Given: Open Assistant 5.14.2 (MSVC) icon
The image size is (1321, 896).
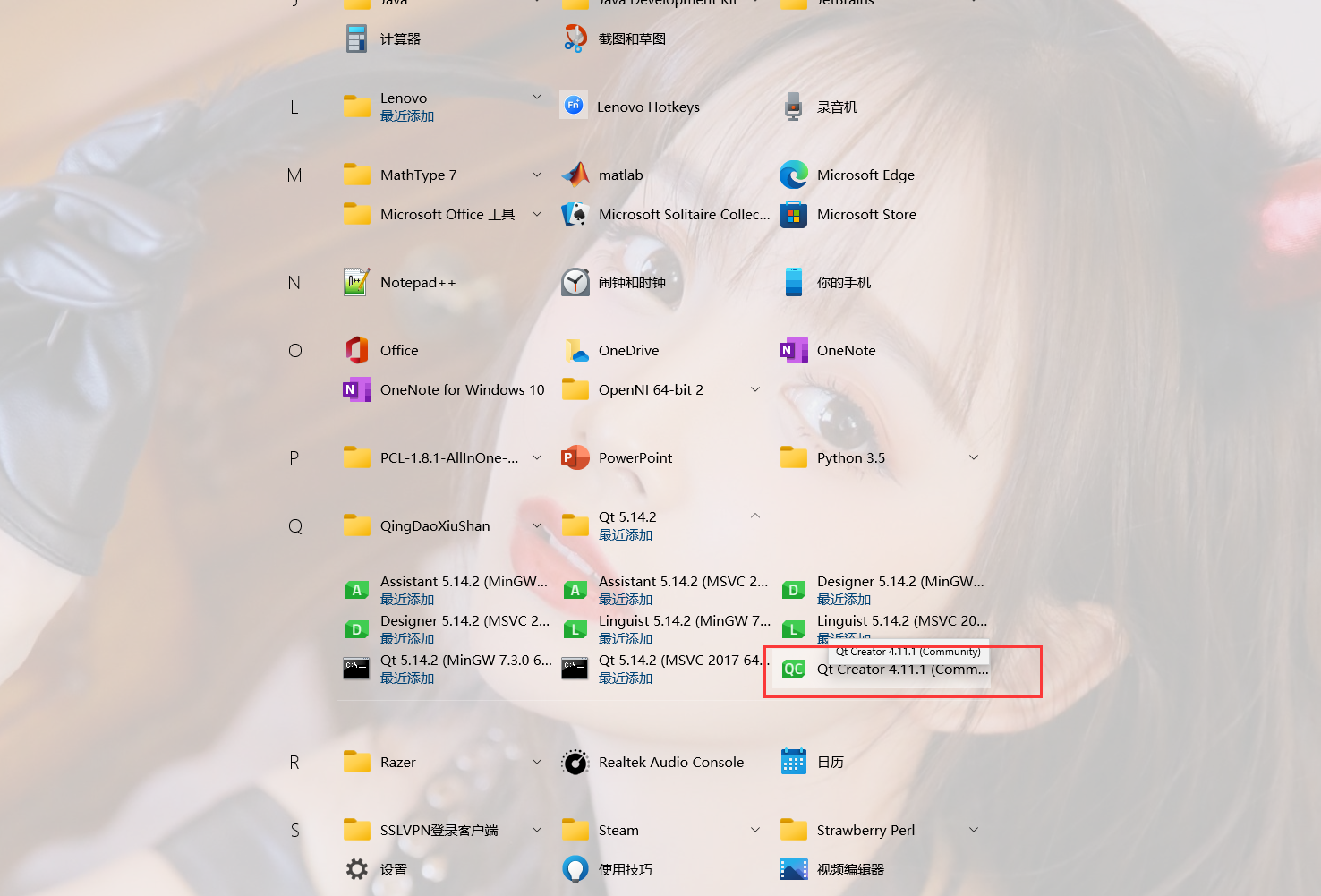Looking at the screenshot, I should coord(575,590).
